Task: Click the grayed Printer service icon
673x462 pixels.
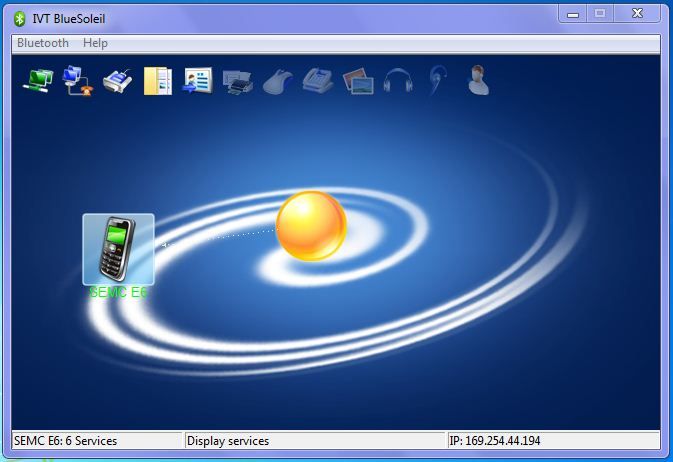Action: 238,81
